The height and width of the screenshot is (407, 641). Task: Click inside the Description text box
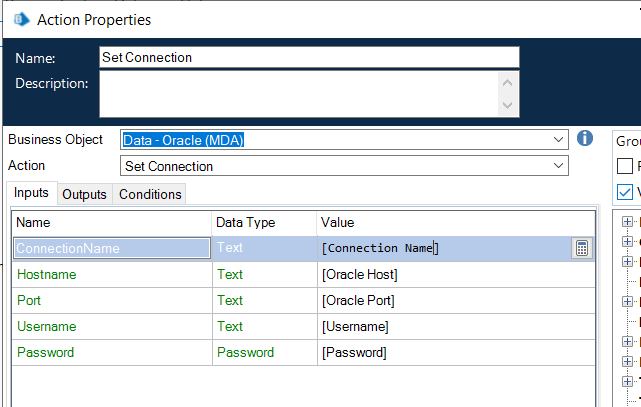click(x=300, y=94)
